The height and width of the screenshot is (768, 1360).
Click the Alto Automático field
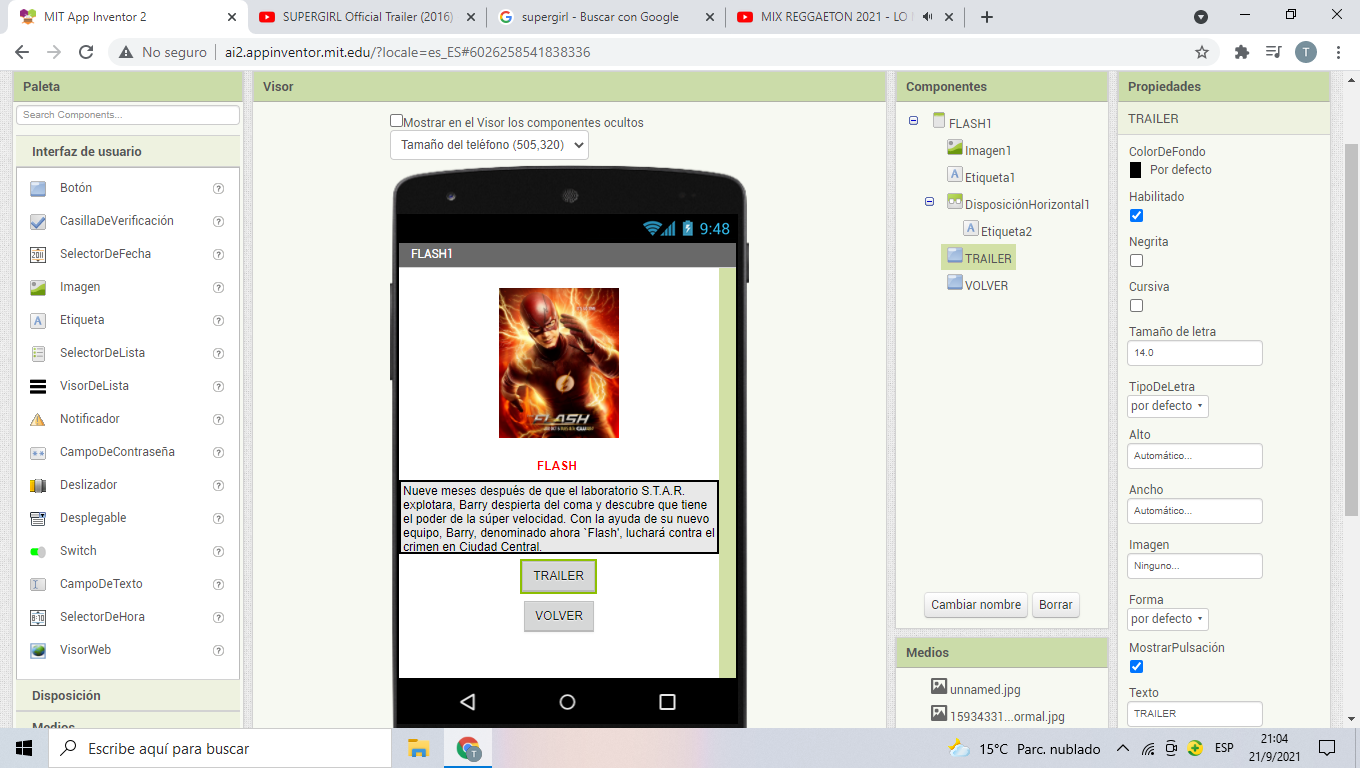click(1195, 456)
